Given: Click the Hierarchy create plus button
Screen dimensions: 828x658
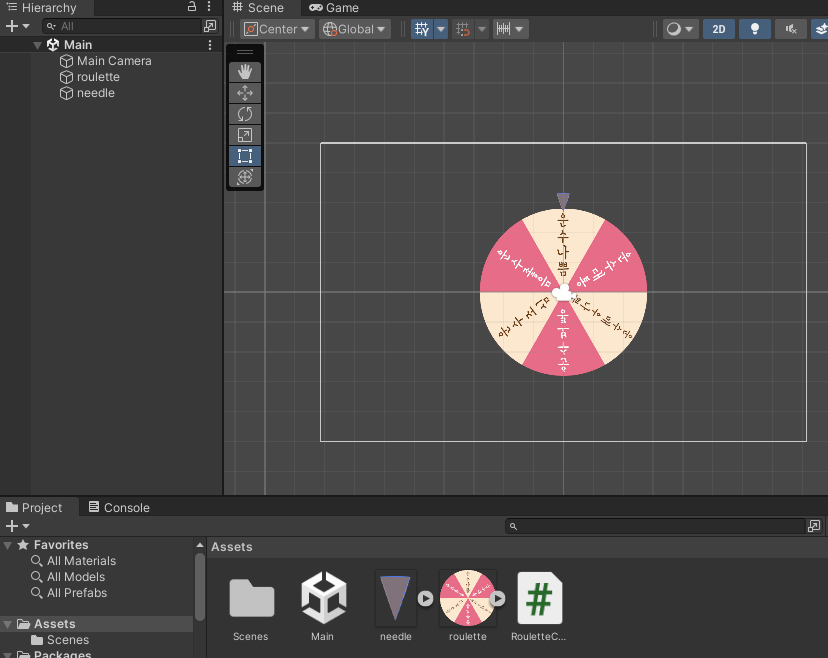Looking at the screenshot, I should click(12, 26).
